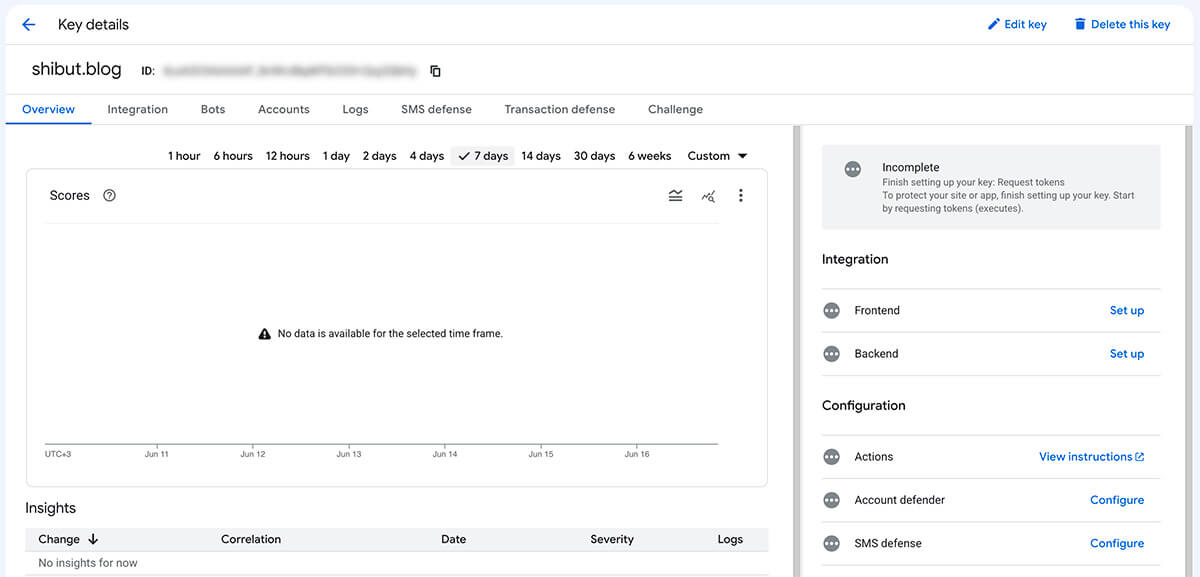The width and height of the screenshot is (1200, 577).
Task: Click the vertical scrollbar of the main panel
Action: (x=796, y=350)
